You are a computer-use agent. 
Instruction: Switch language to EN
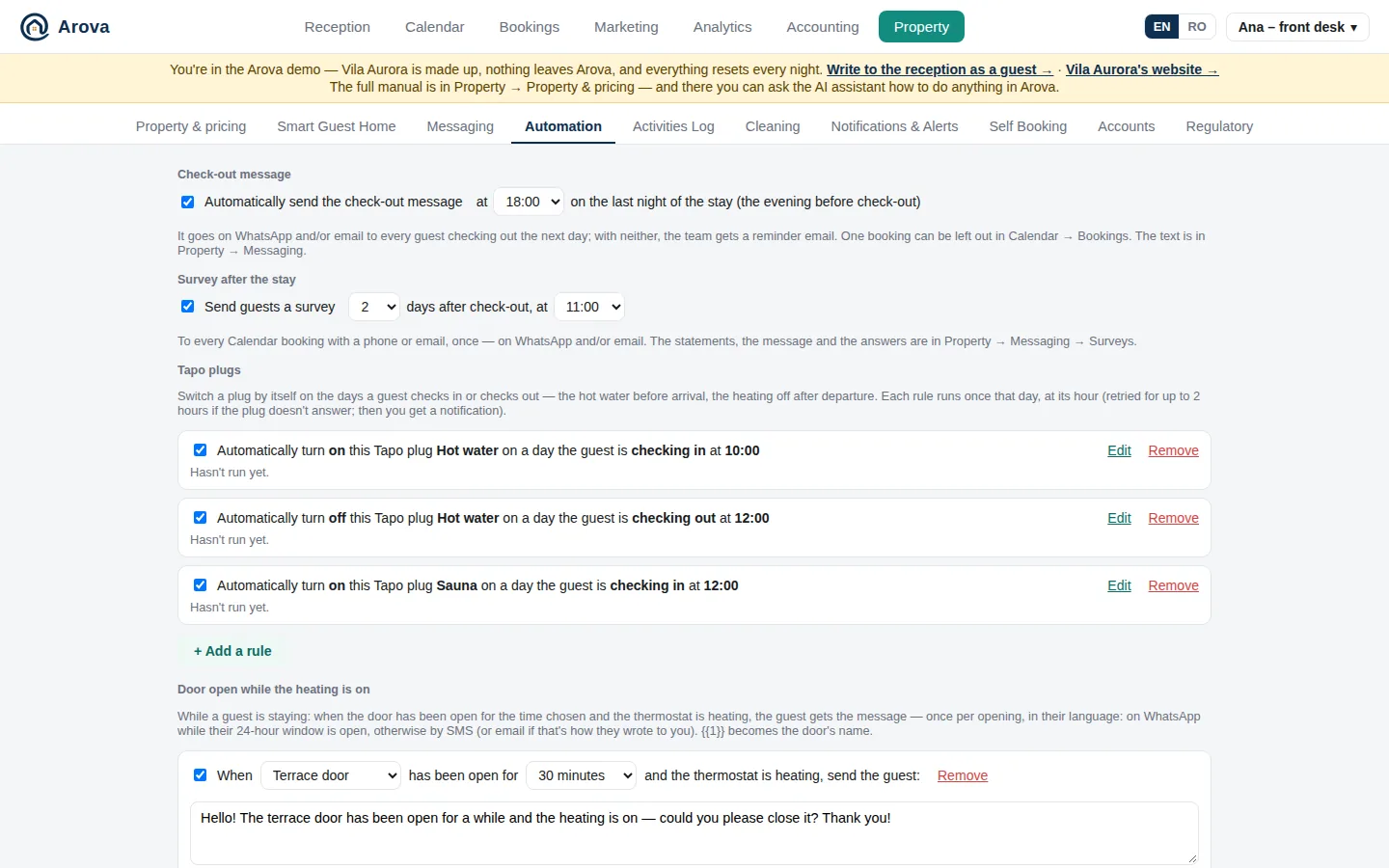[x=1162, y=27]
